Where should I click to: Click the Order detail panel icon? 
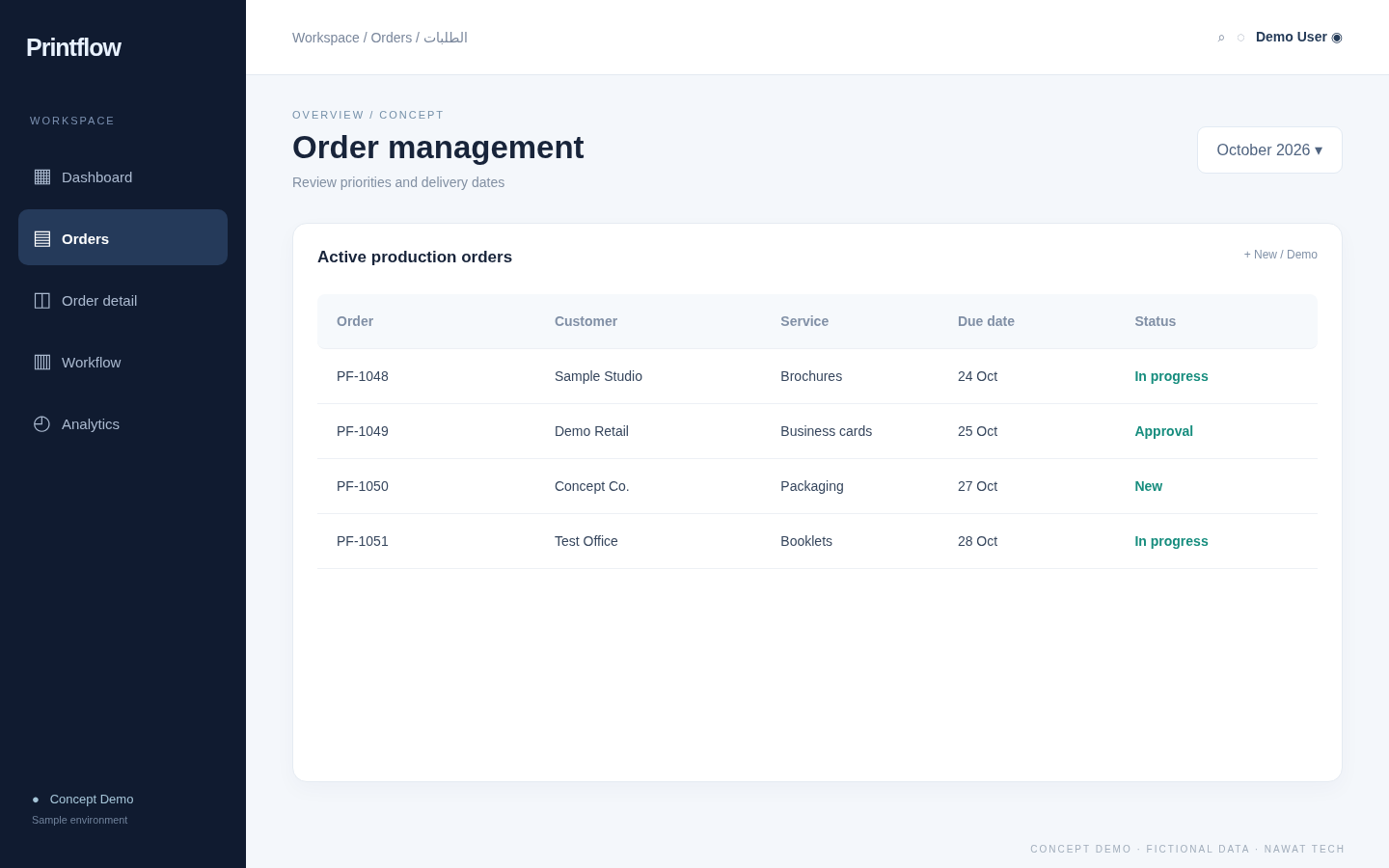42,300
